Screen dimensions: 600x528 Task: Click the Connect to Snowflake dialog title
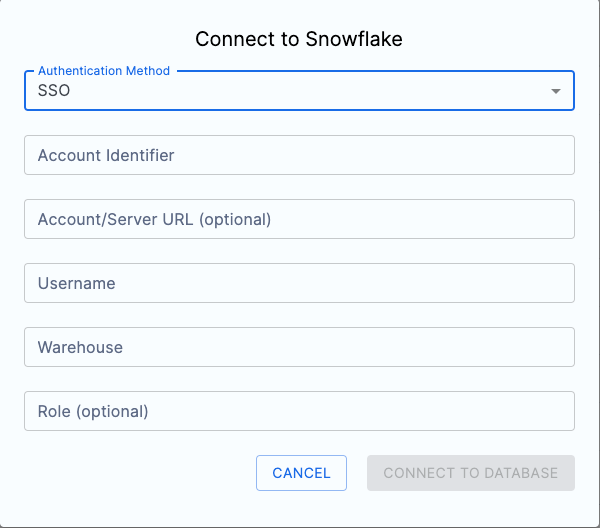coord(299,39)
